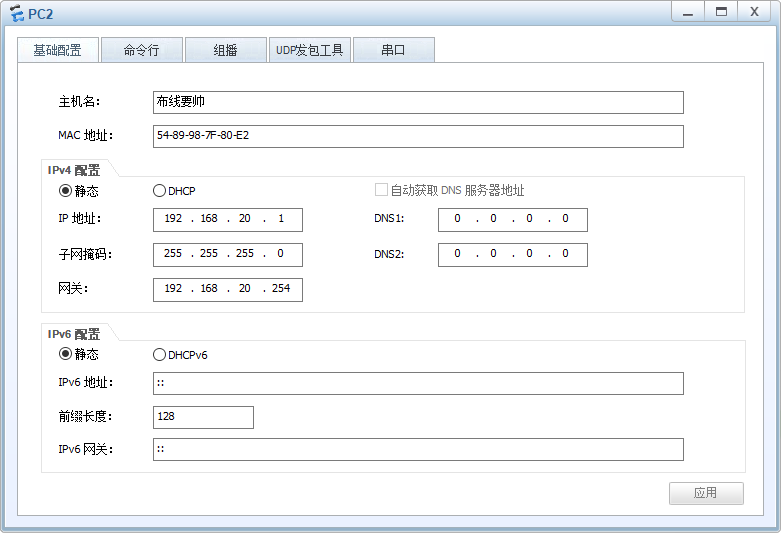Click the 主机名 label
This screenshot has height=533, width=781.
coord(79,102)
